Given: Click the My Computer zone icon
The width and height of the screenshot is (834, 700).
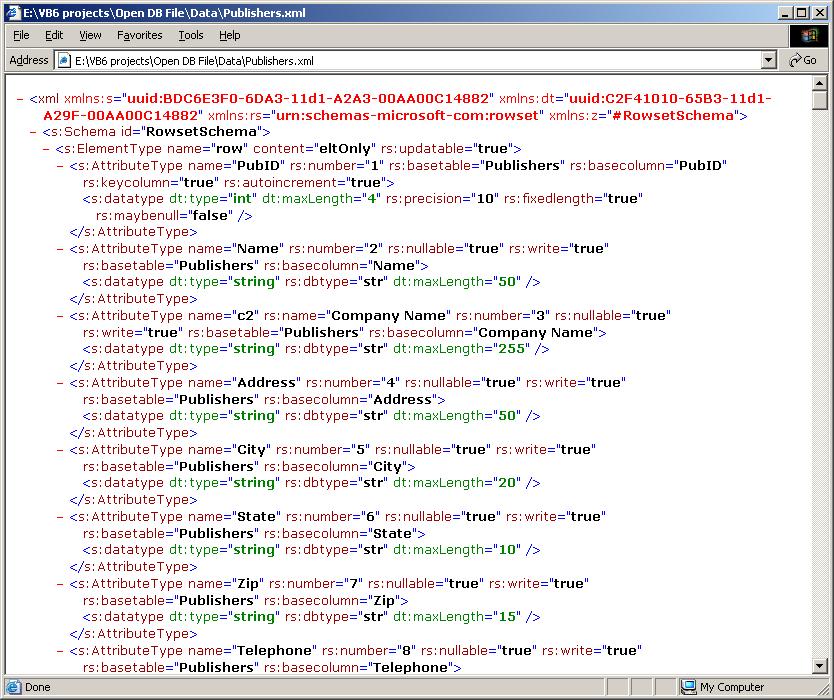Looking at the screenshot, I should [688, 687].
